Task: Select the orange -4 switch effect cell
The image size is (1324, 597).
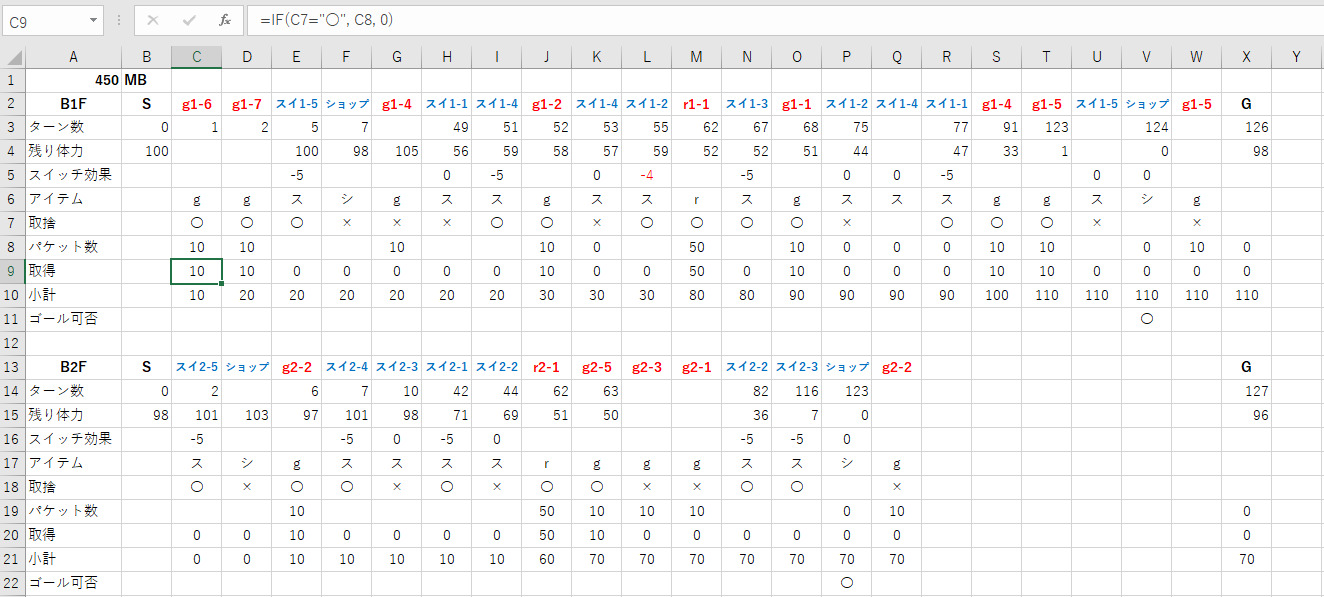Action: pyautogui.click(x=646, y=175)
